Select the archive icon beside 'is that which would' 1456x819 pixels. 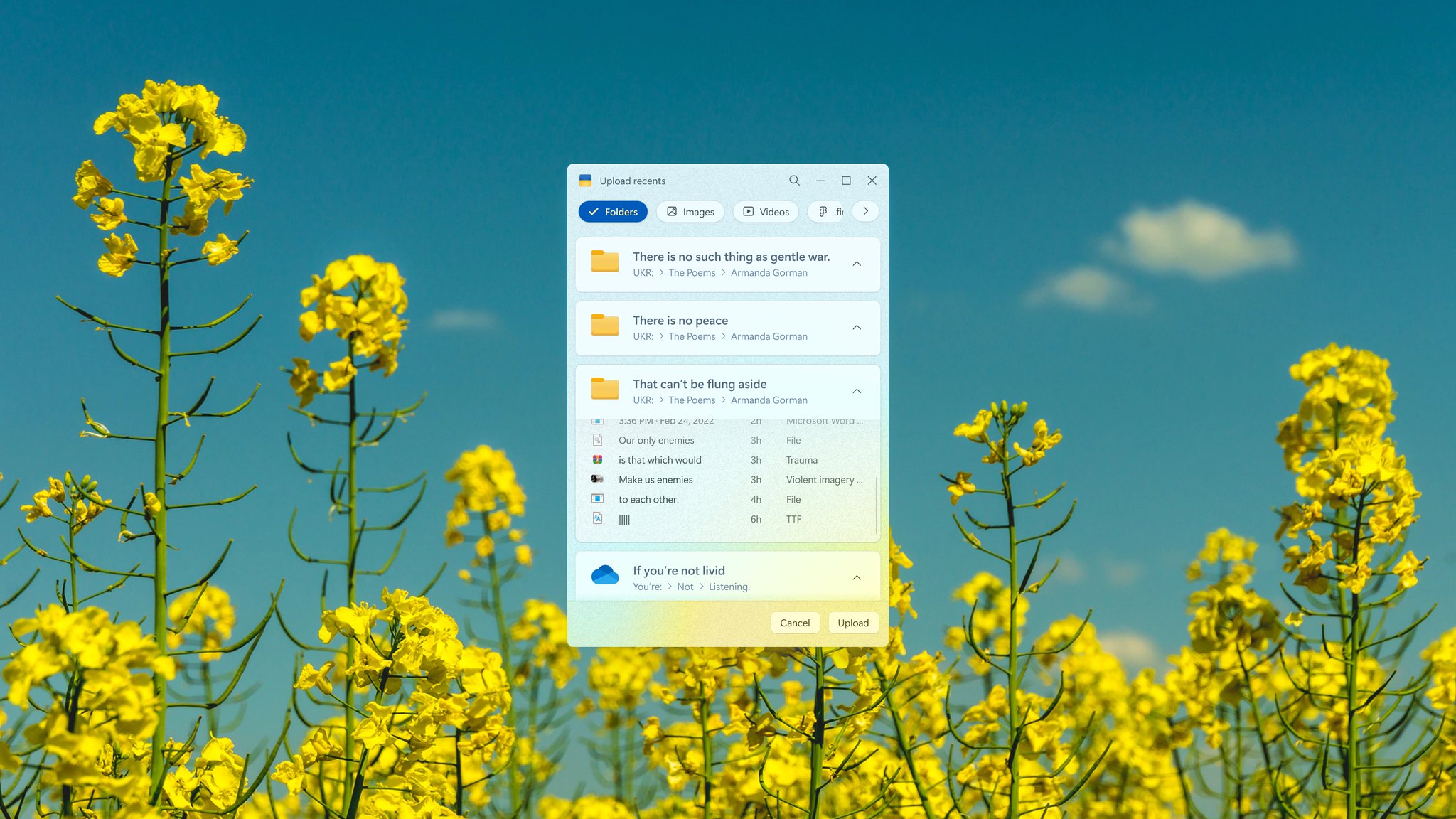(597, 460)
